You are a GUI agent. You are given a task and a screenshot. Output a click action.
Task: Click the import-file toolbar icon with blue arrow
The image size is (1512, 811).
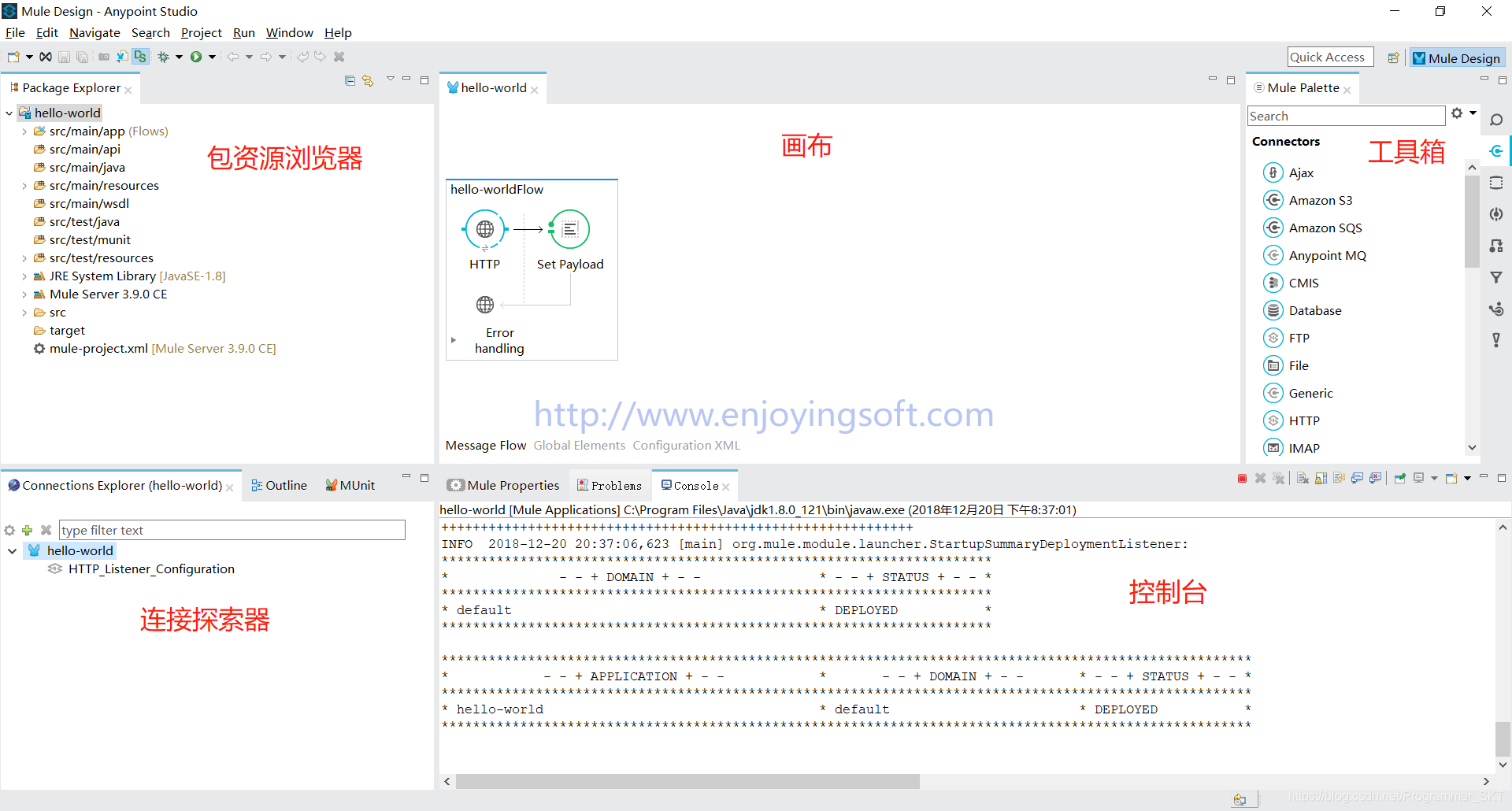[x=122, y=57]
